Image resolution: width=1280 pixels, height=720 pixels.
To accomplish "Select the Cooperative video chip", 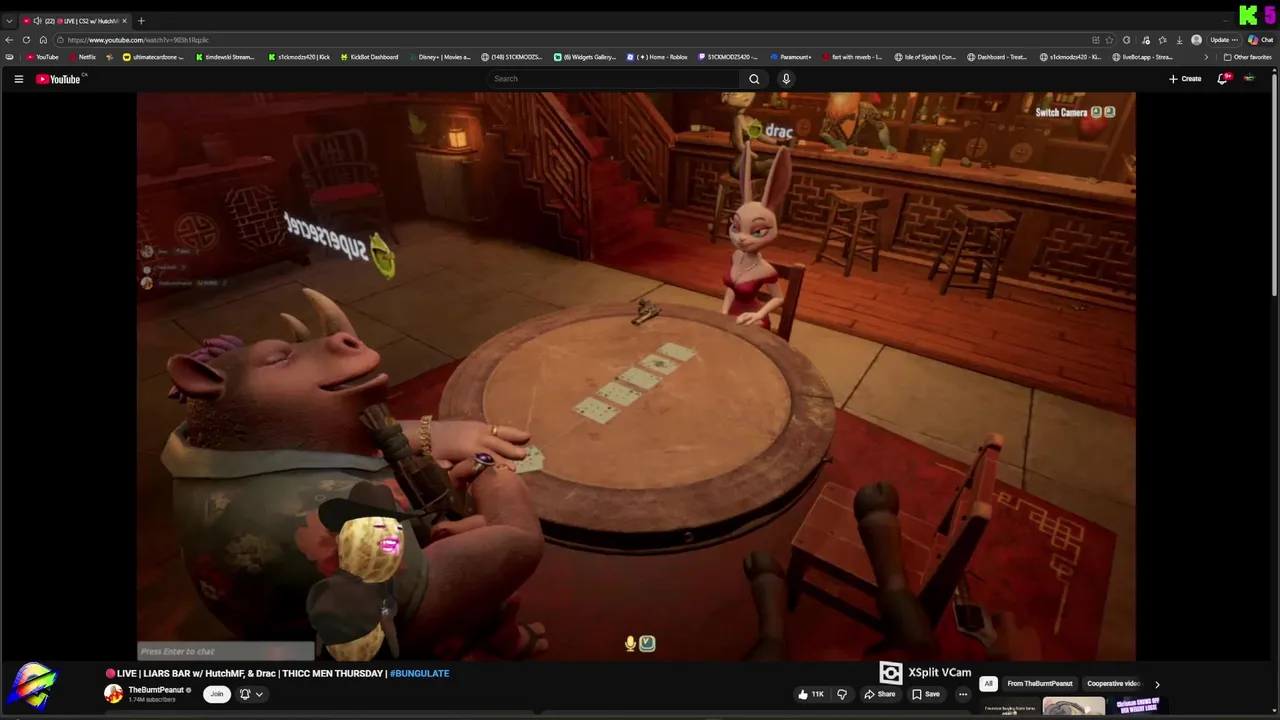I will pyautogui.click(x=1113, y=684).
